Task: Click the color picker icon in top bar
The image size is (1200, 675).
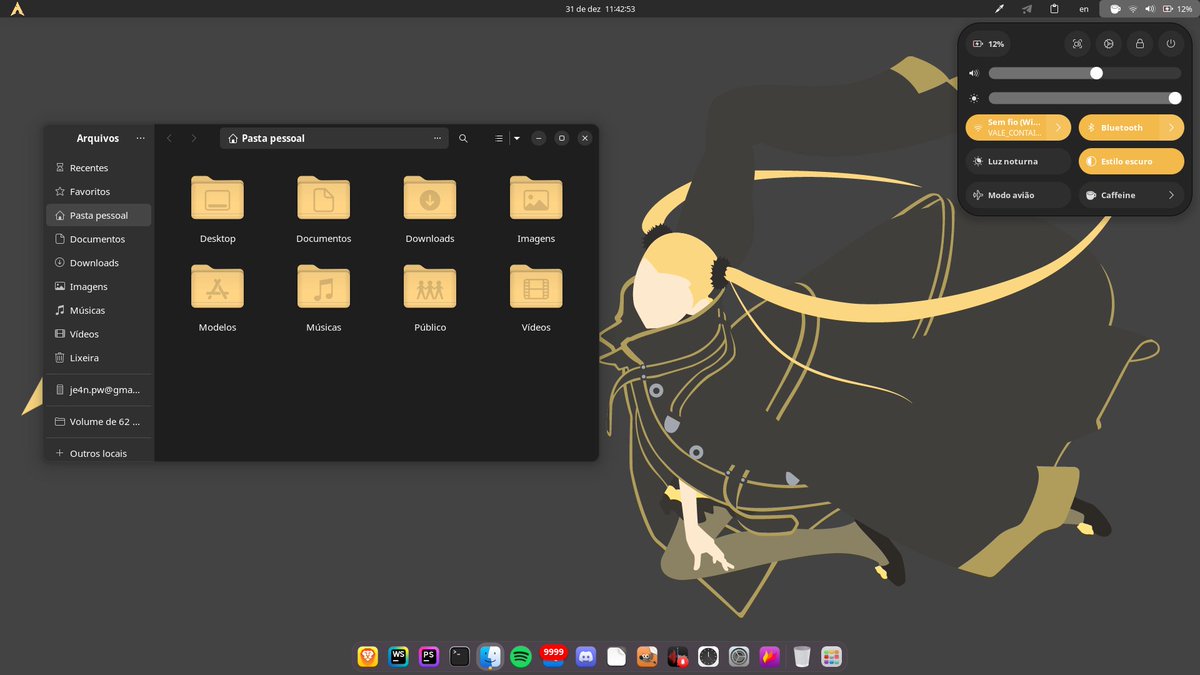Action: tap(999, 9)
